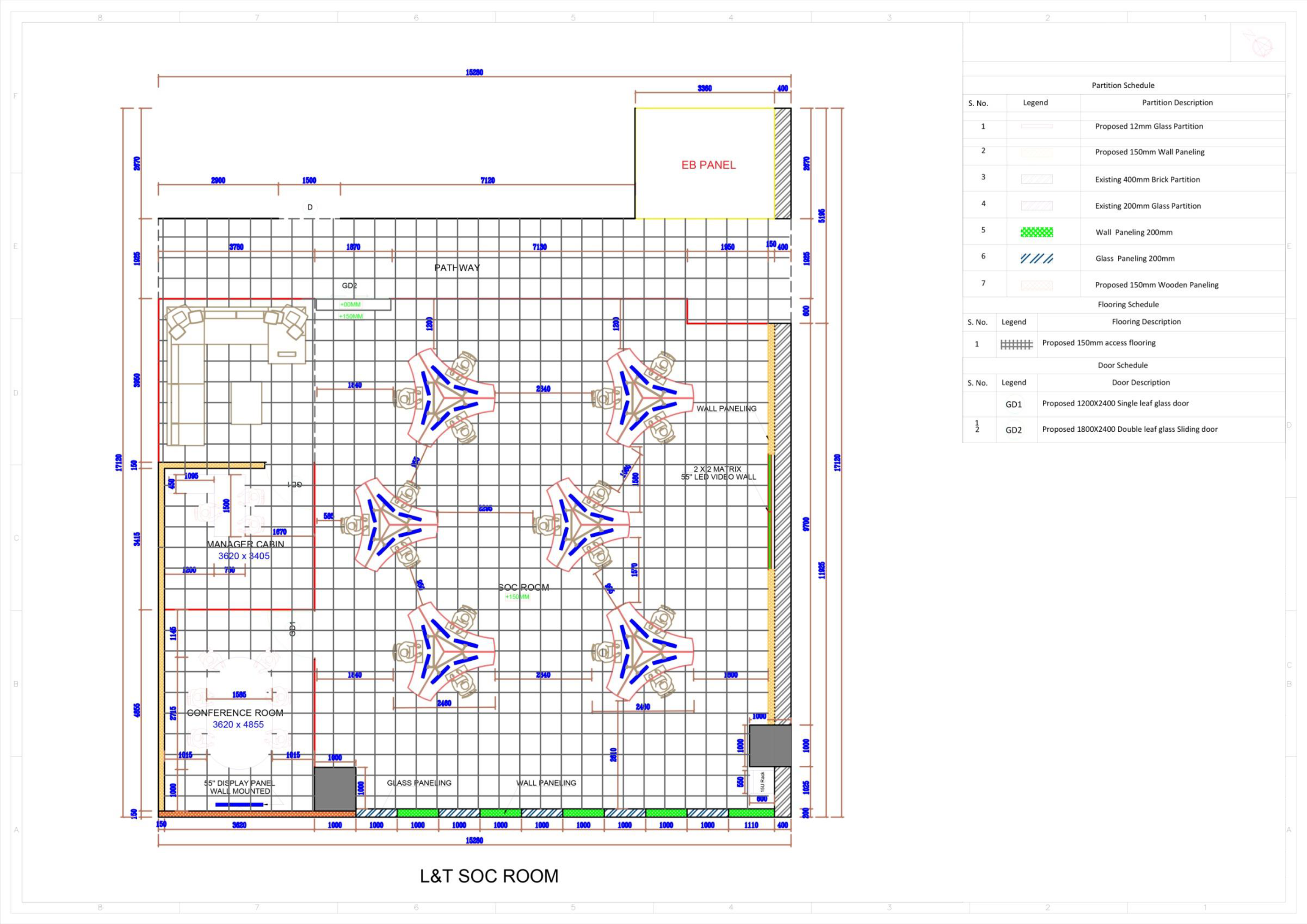Image resolution: width=1307 pixels, height=924 pixels.
Task: Click the Flooring Schedule heading
Action: pos(1128,305)
